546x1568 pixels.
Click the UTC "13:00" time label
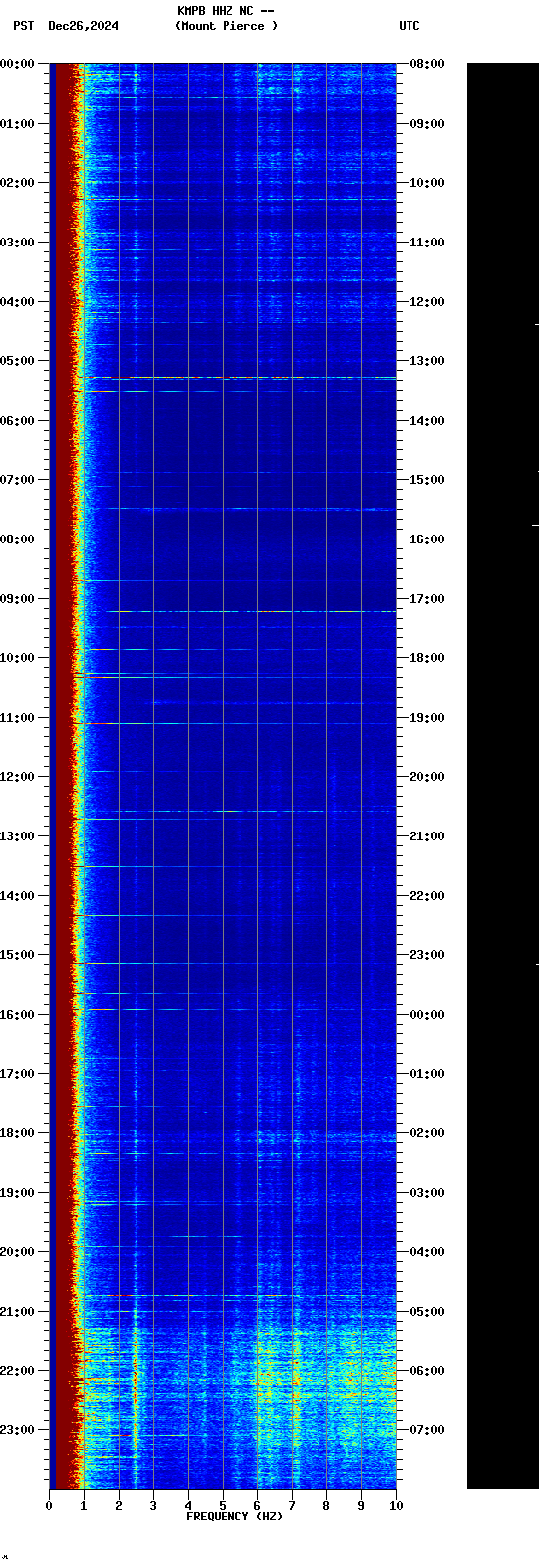(427, 361)
